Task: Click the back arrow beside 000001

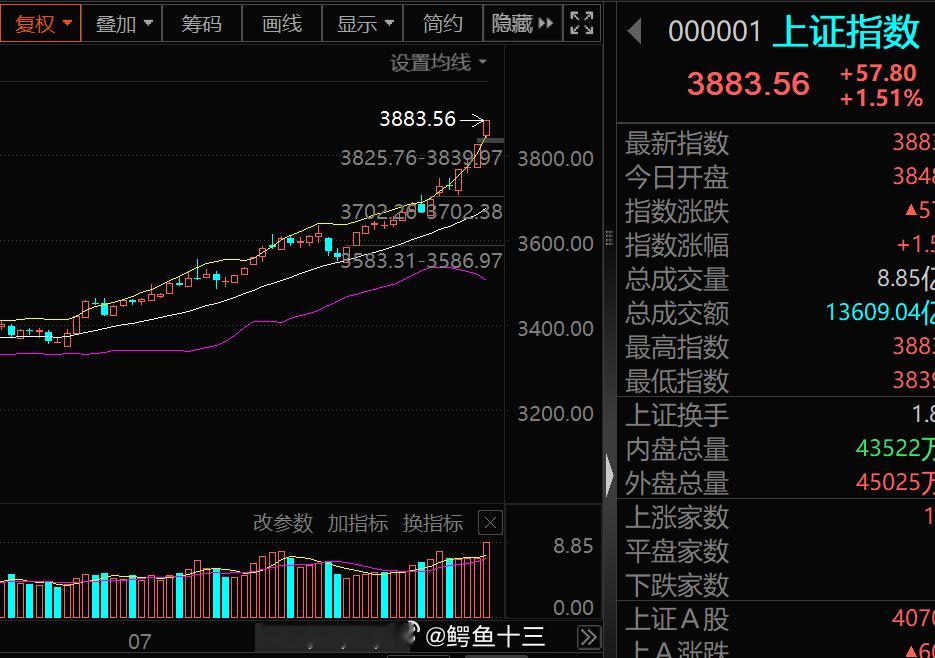Action: (635, 31)
